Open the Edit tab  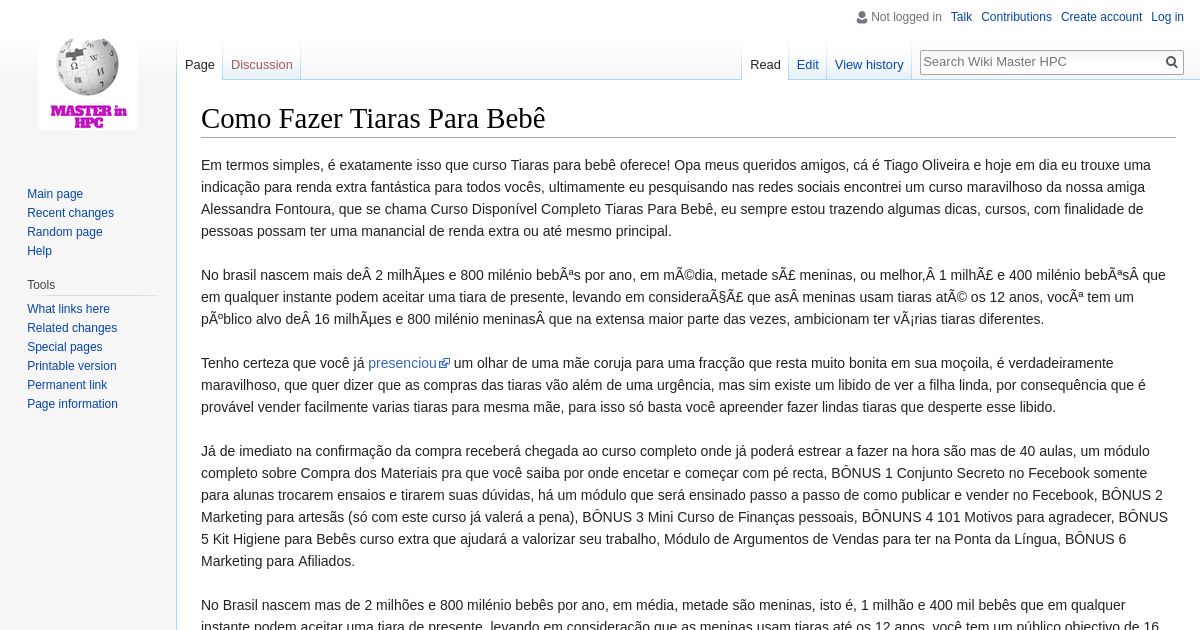coord(808,64)
